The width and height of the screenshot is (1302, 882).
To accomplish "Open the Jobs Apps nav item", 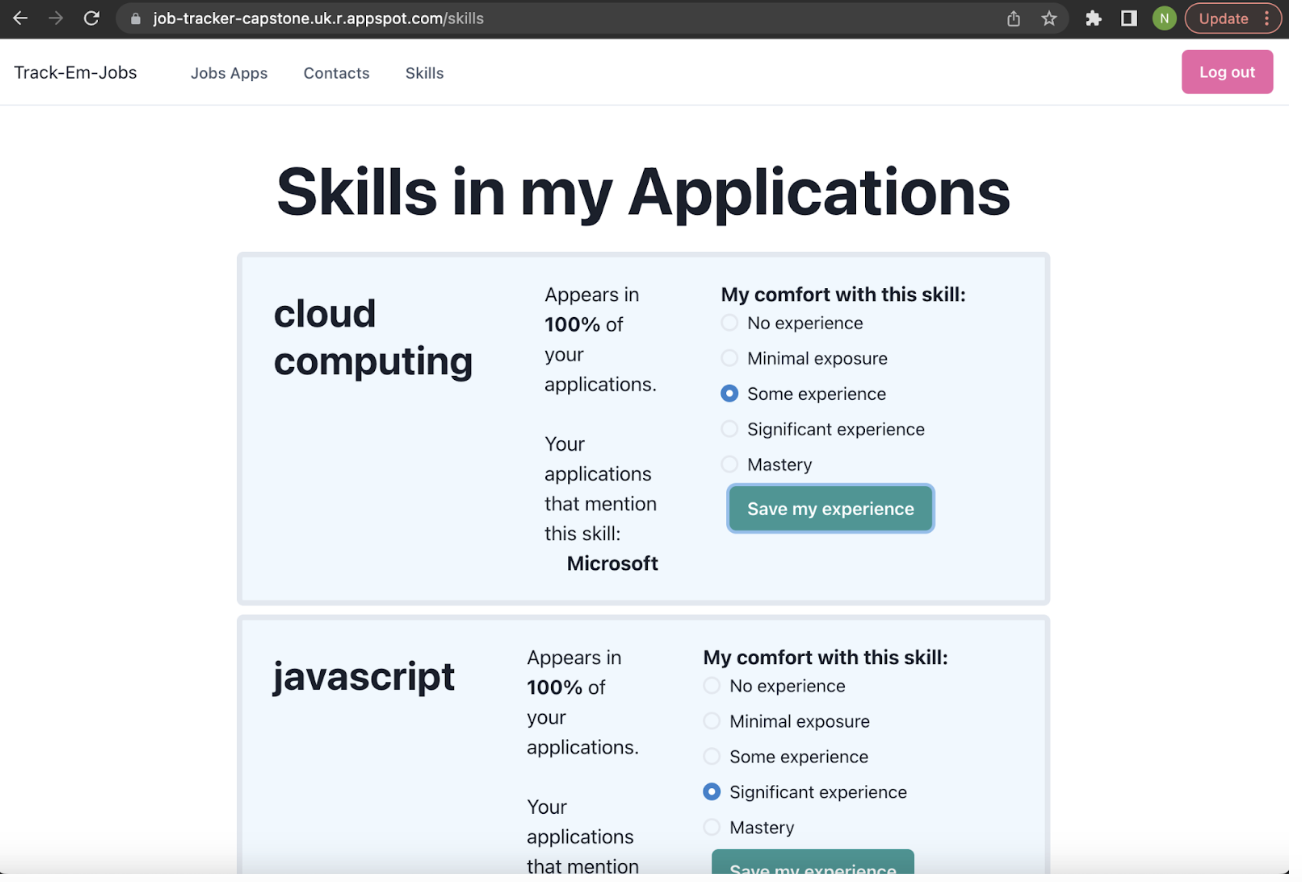I will 229,73.
